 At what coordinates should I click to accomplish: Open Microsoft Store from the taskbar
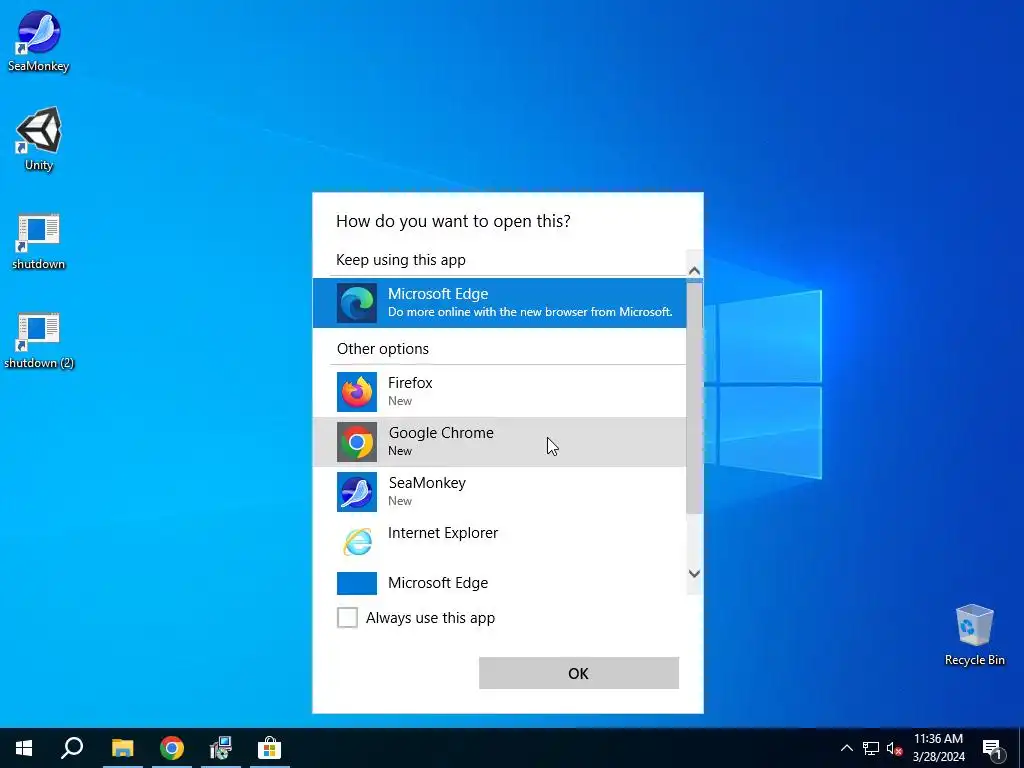coord(269,748)
